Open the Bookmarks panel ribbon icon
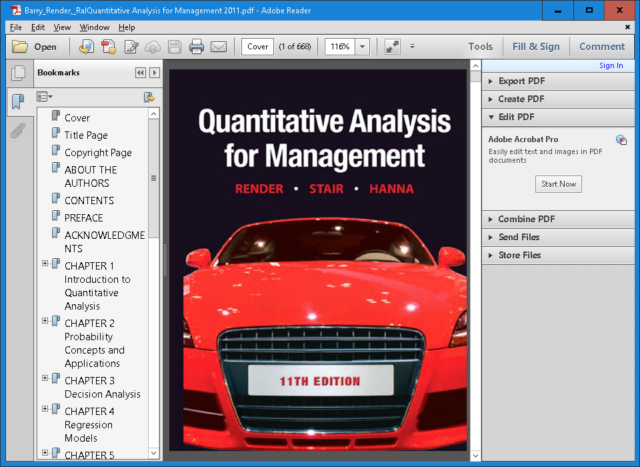The width and height of the screenshot is (640, 467). click(x=18, y=101)
